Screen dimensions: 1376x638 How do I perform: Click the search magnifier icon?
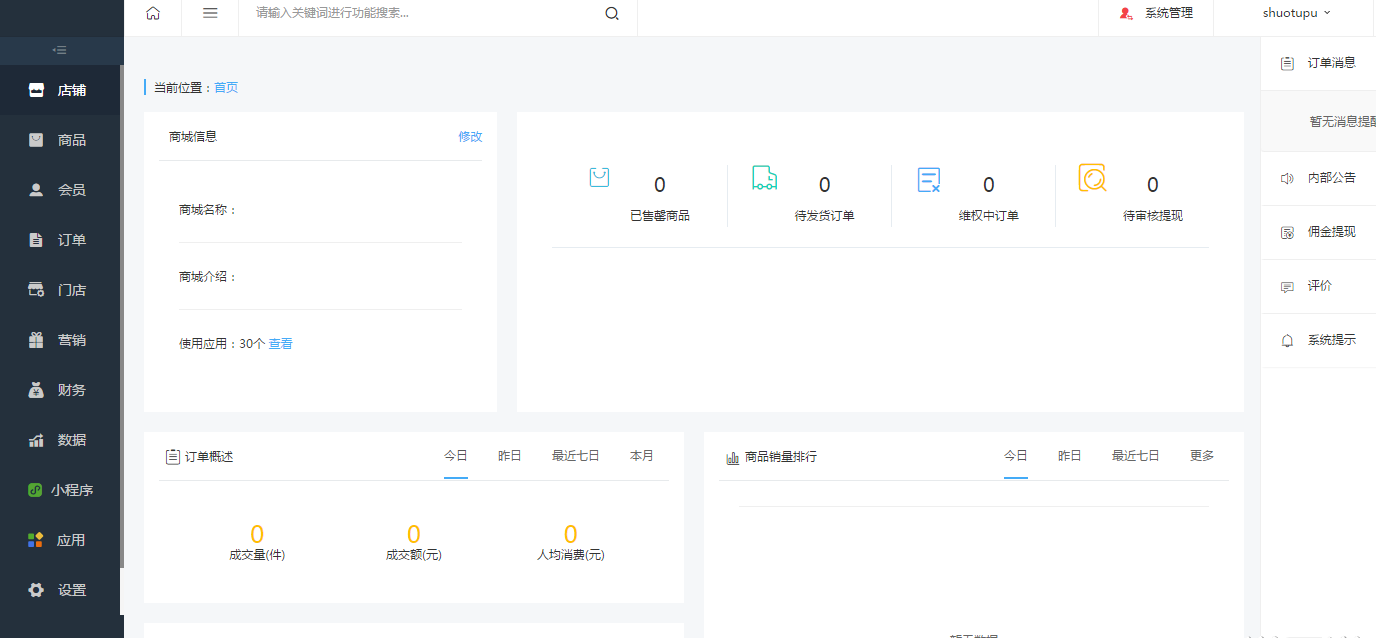pos(612,13)
